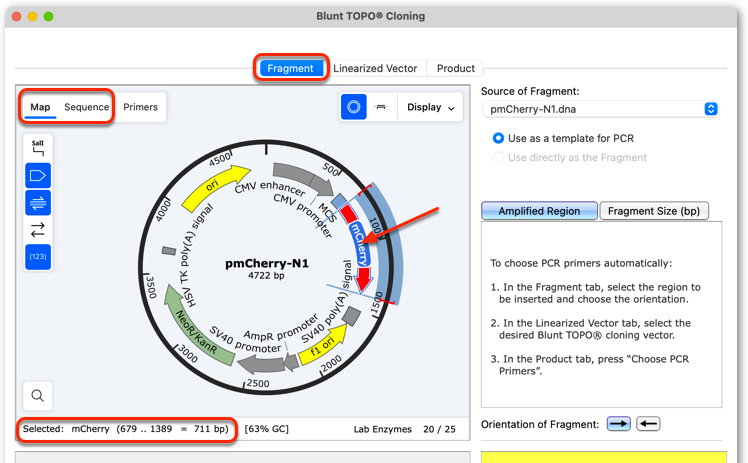Open the Source of Fragment dropdown
Screen dimensions: 748x463
[601, 109]
